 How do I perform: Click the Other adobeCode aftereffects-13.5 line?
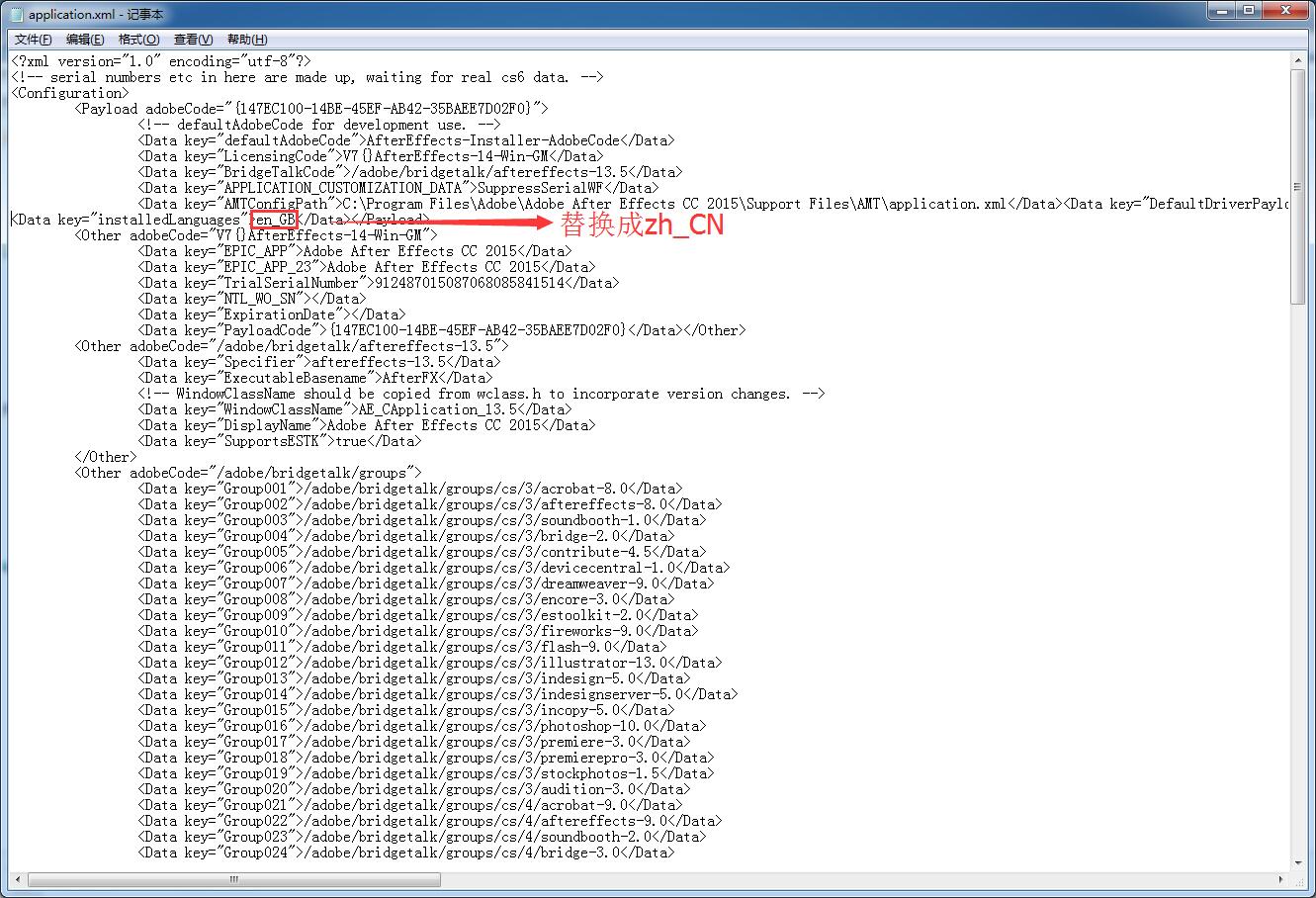tap(291, 346)
